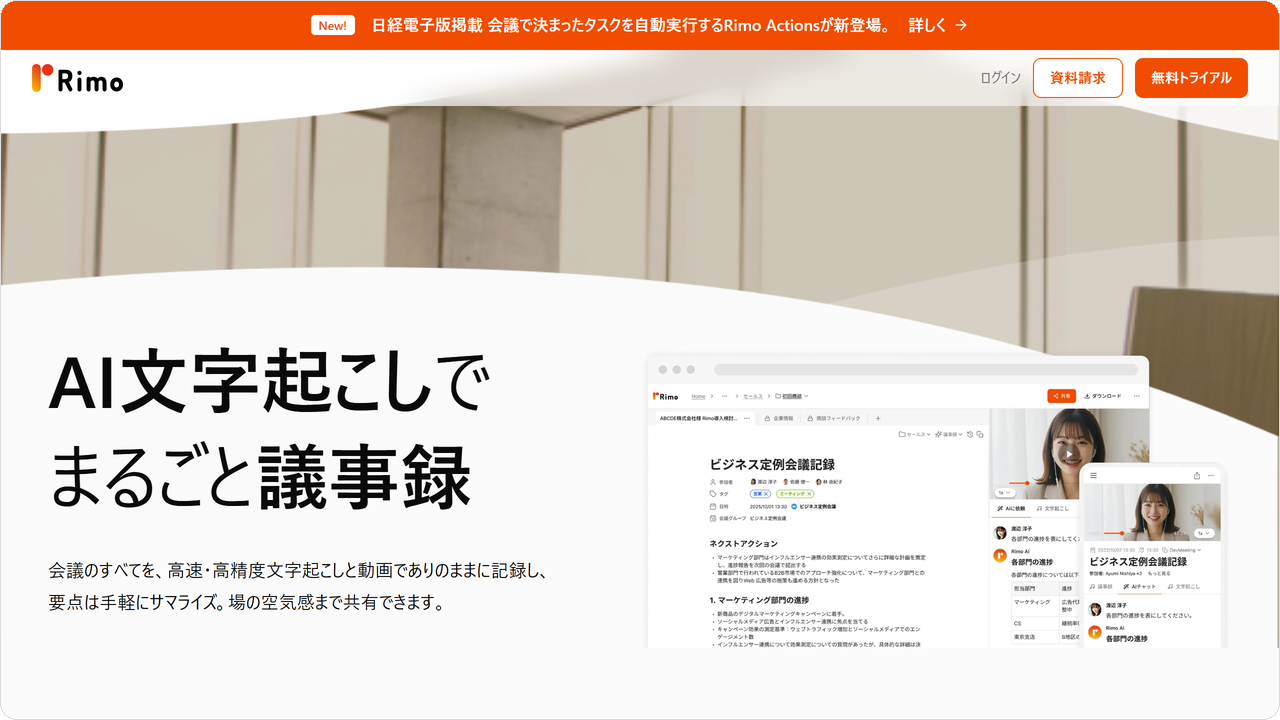
Task: Click the breadcrumb ellipsis after Home
Action: coord(724,396)
